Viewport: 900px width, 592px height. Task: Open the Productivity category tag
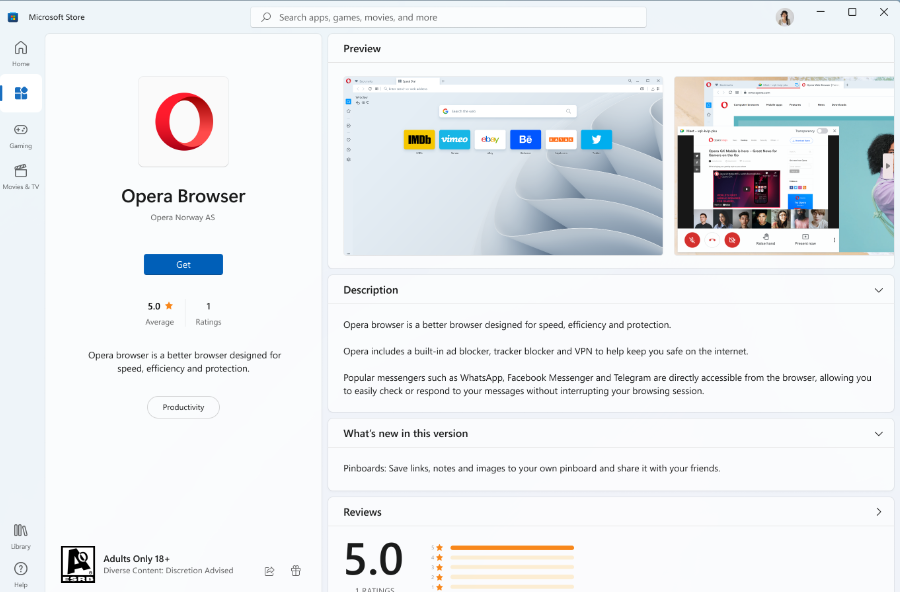(183, 407)
